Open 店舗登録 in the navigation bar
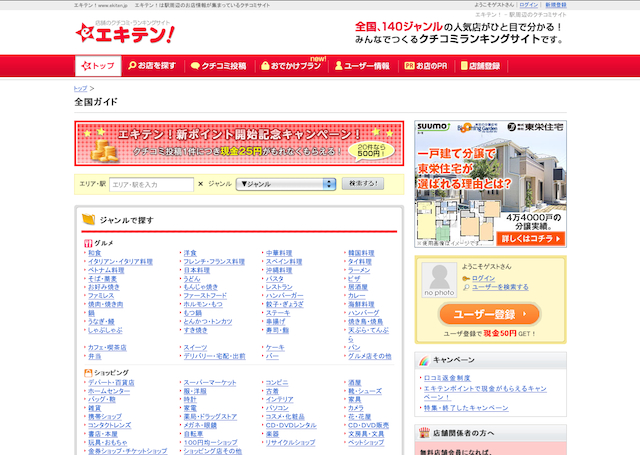 point(480,66)
